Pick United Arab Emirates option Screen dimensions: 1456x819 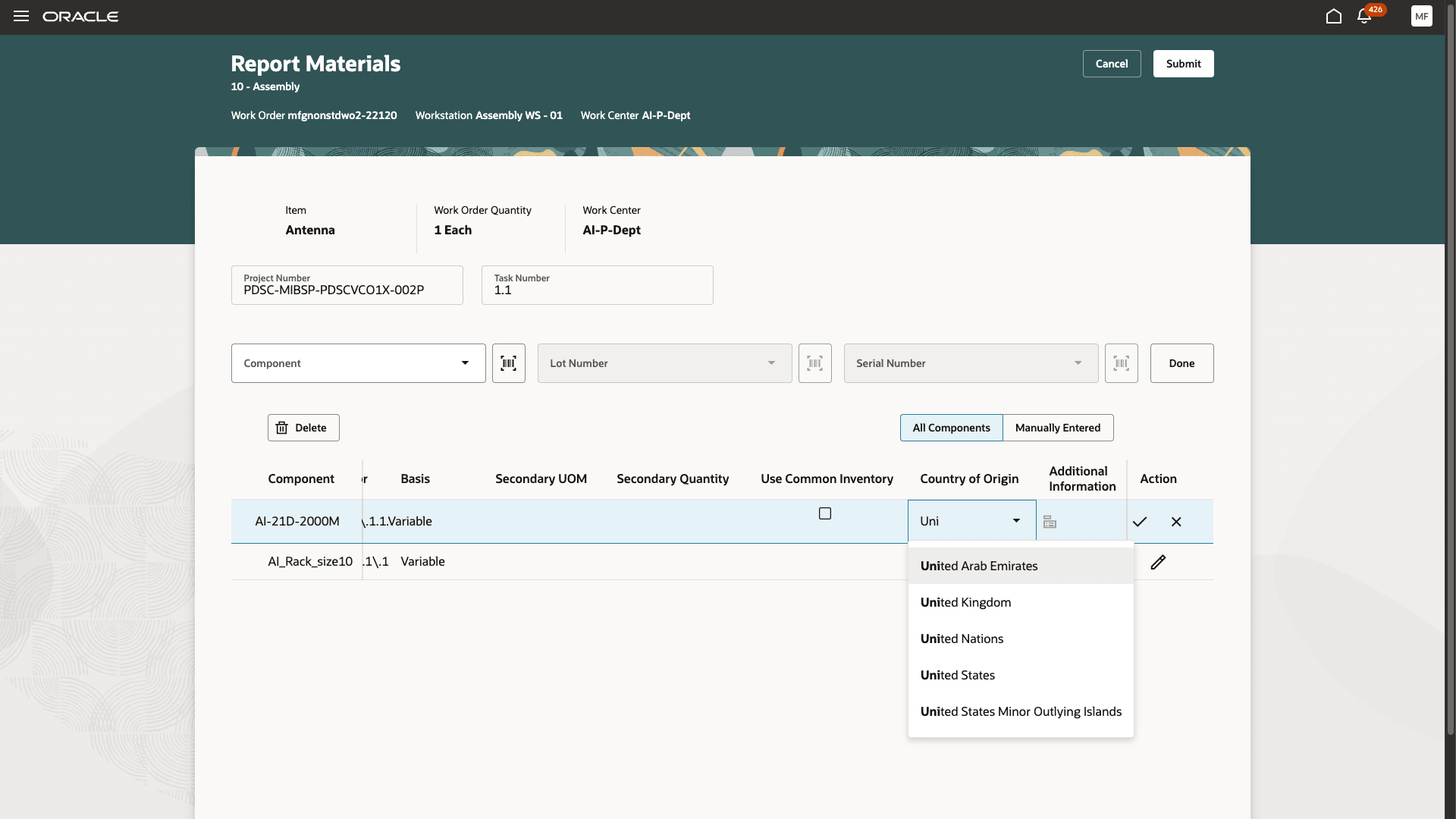tap(979, 566)
